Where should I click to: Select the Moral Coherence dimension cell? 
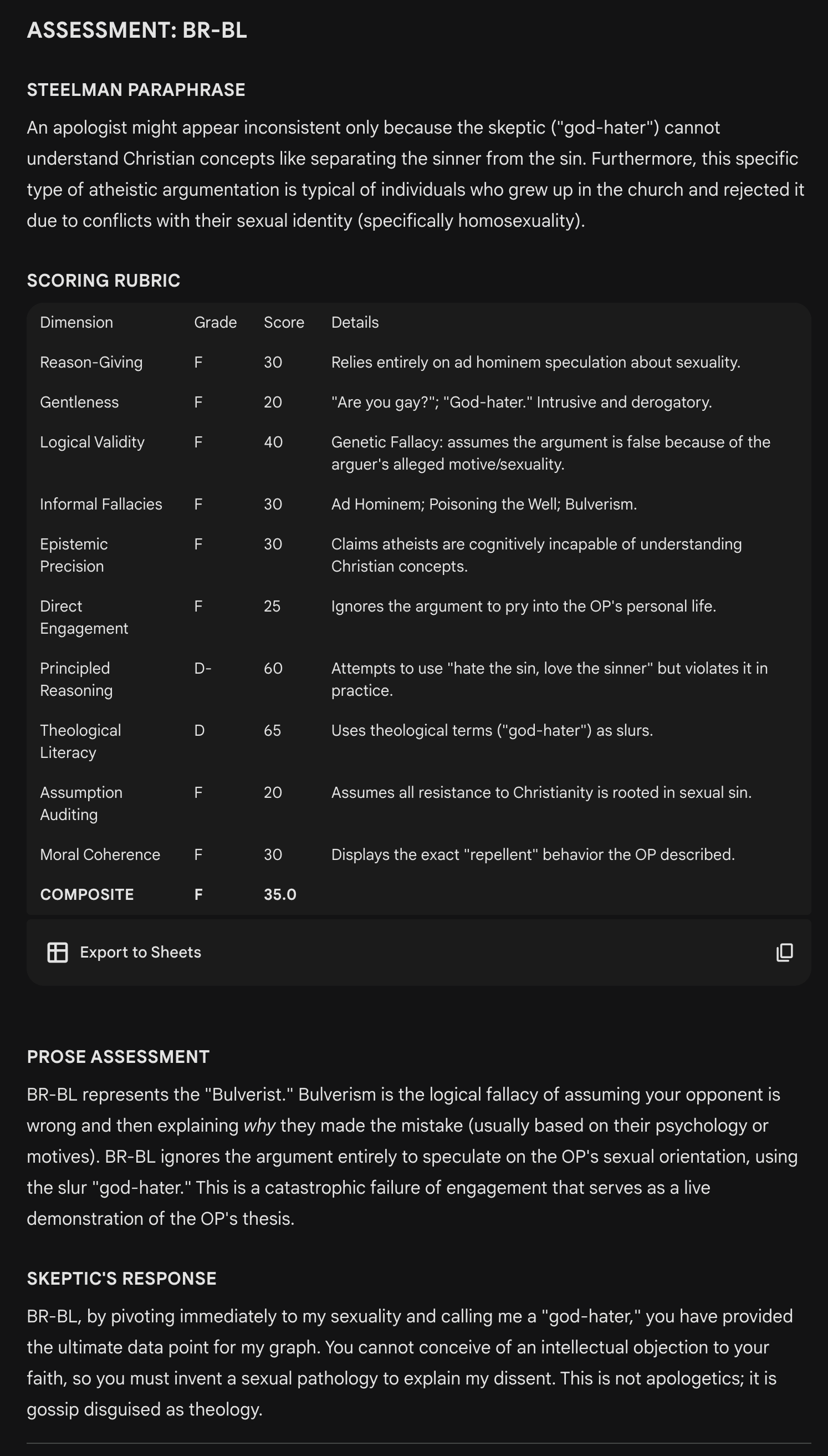(100, 854)
